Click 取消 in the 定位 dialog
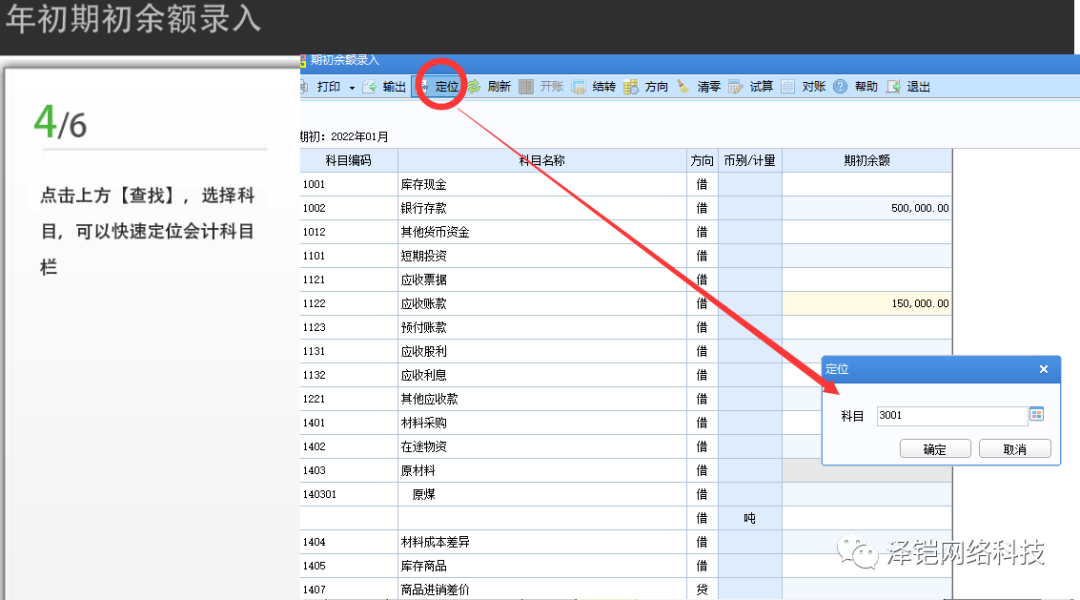Viewport: 1080px width, 600px height. 1014,449
